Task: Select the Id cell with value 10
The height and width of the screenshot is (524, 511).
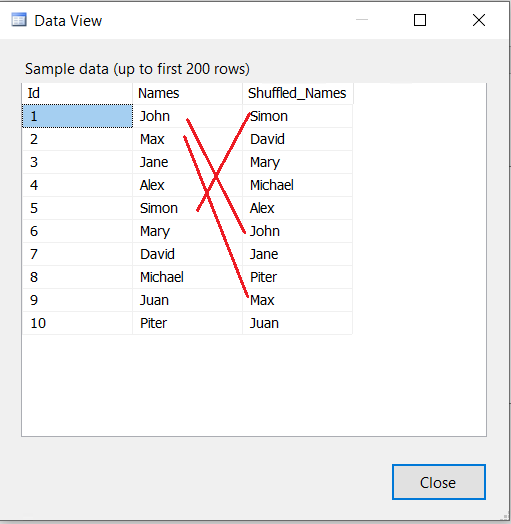Action: 77,323
